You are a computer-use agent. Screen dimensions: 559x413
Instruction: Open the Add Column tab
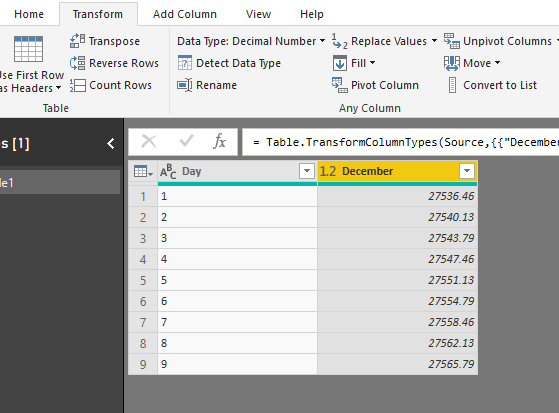coord(185,14)
